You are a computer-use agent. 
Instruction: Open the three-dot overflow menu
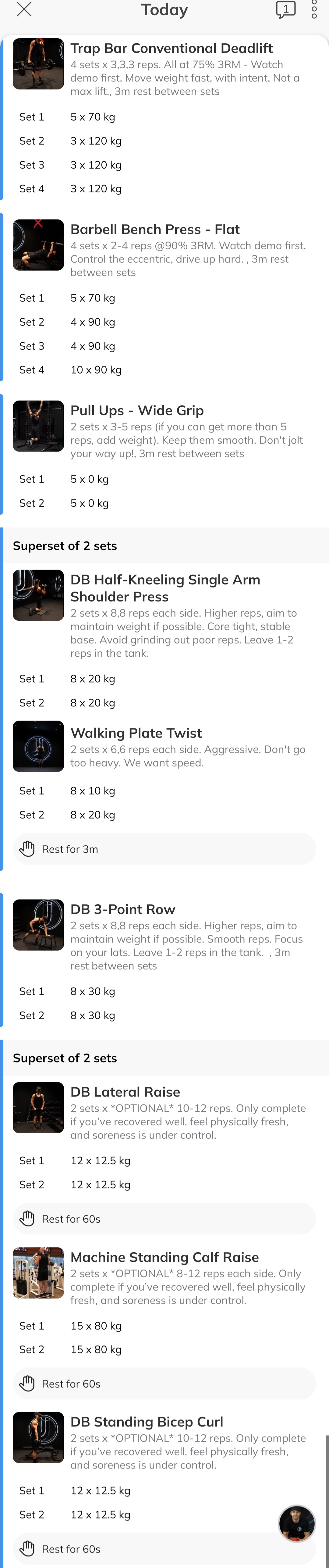click(x=314, y=10)
